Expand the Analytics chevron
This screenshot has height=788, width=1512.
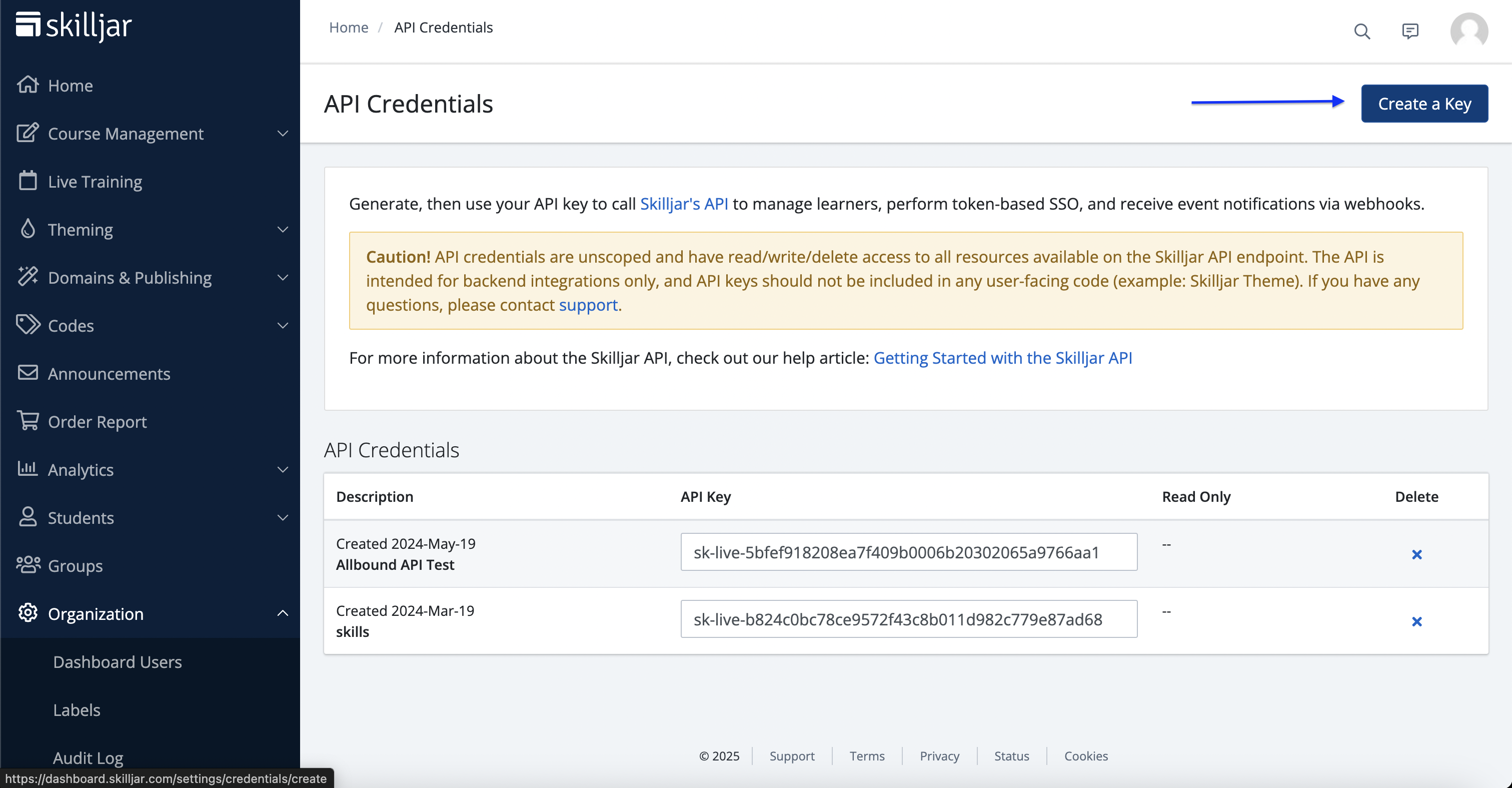pos(282,470)
